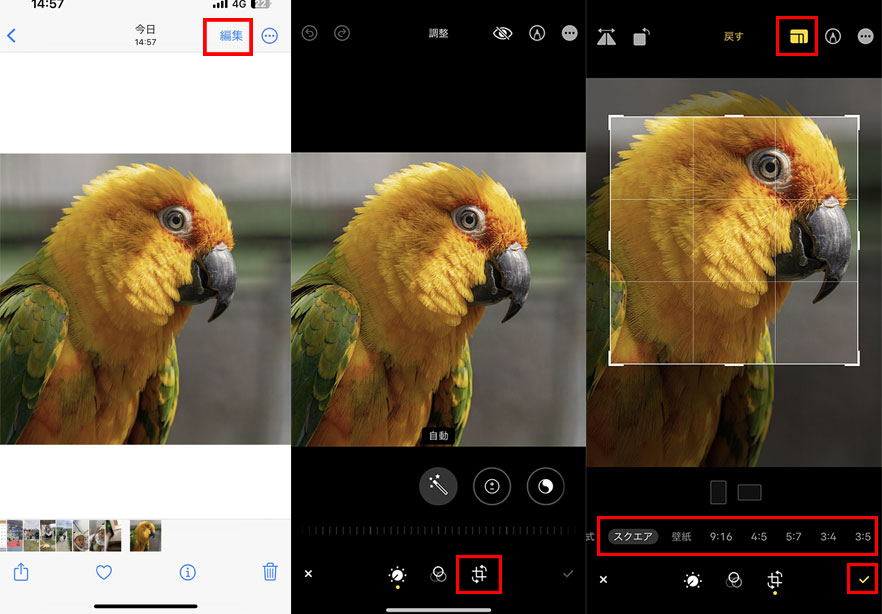Open photo info with the circled i icon
Screen dimensions: 882x614
pos(186,572)
